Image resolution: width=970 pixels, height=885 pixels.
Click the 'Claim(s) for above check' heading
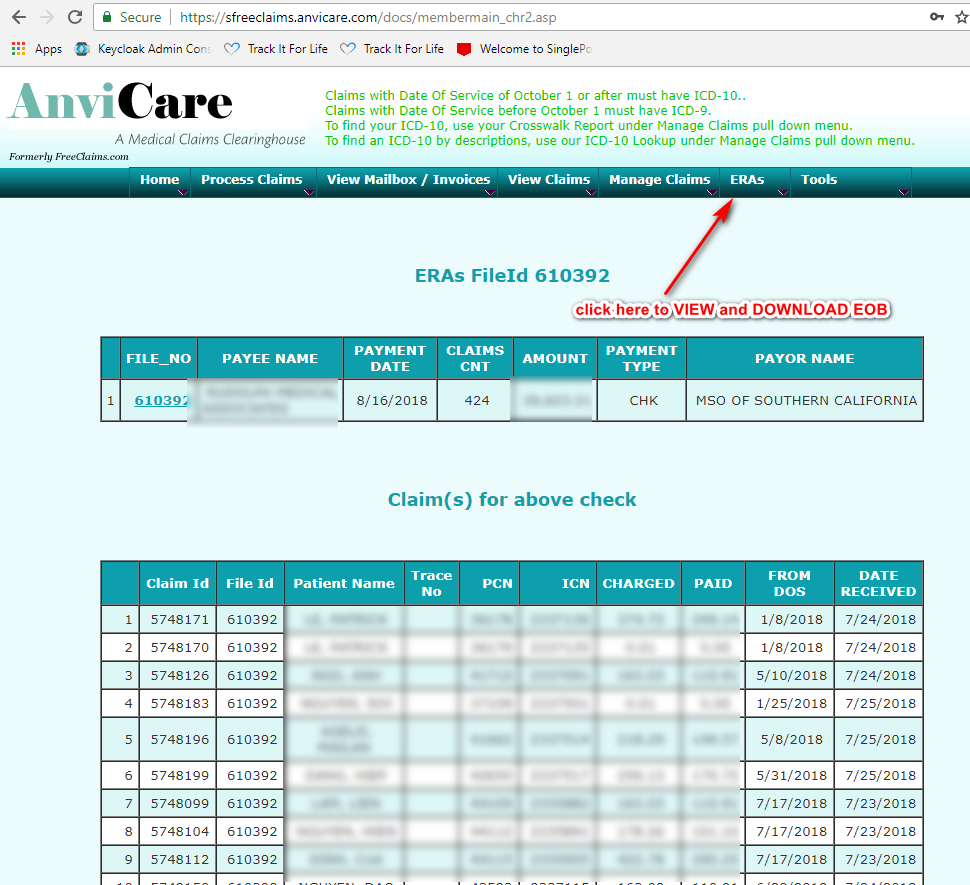(x=512, y=500)
